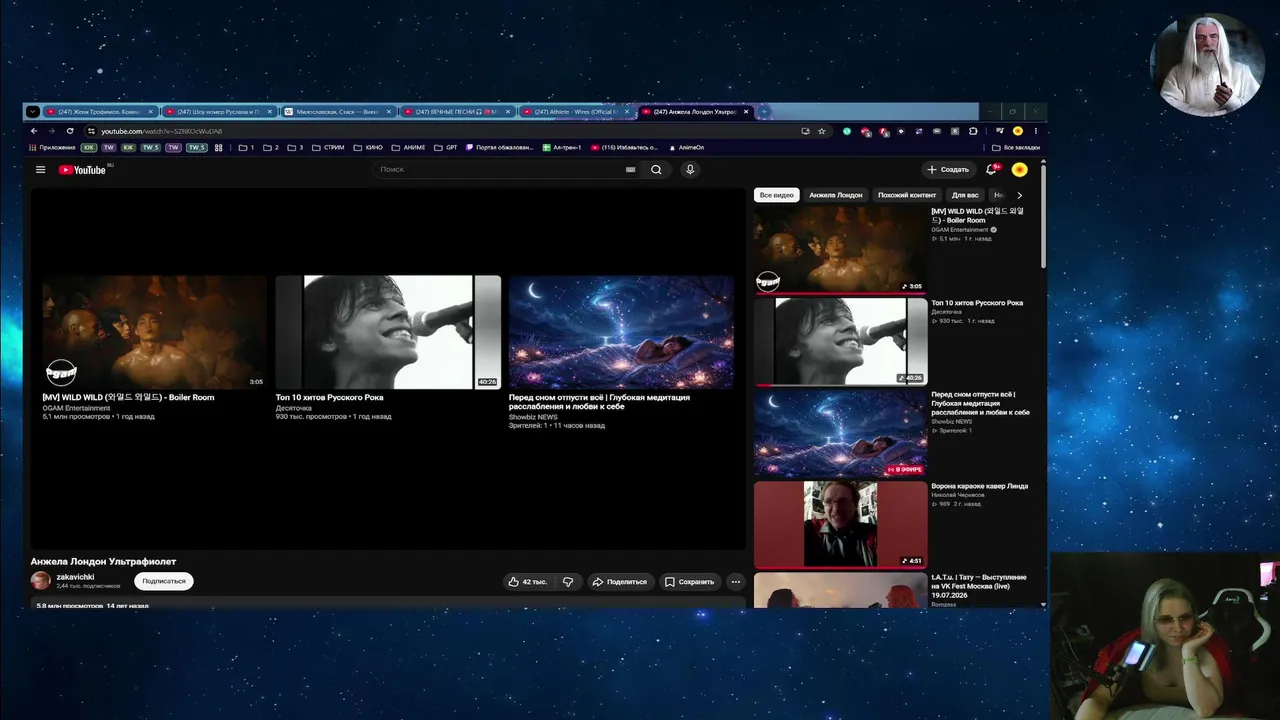
Task: Open the GPT bookmark folder
Action: click(x=446, y=148)
